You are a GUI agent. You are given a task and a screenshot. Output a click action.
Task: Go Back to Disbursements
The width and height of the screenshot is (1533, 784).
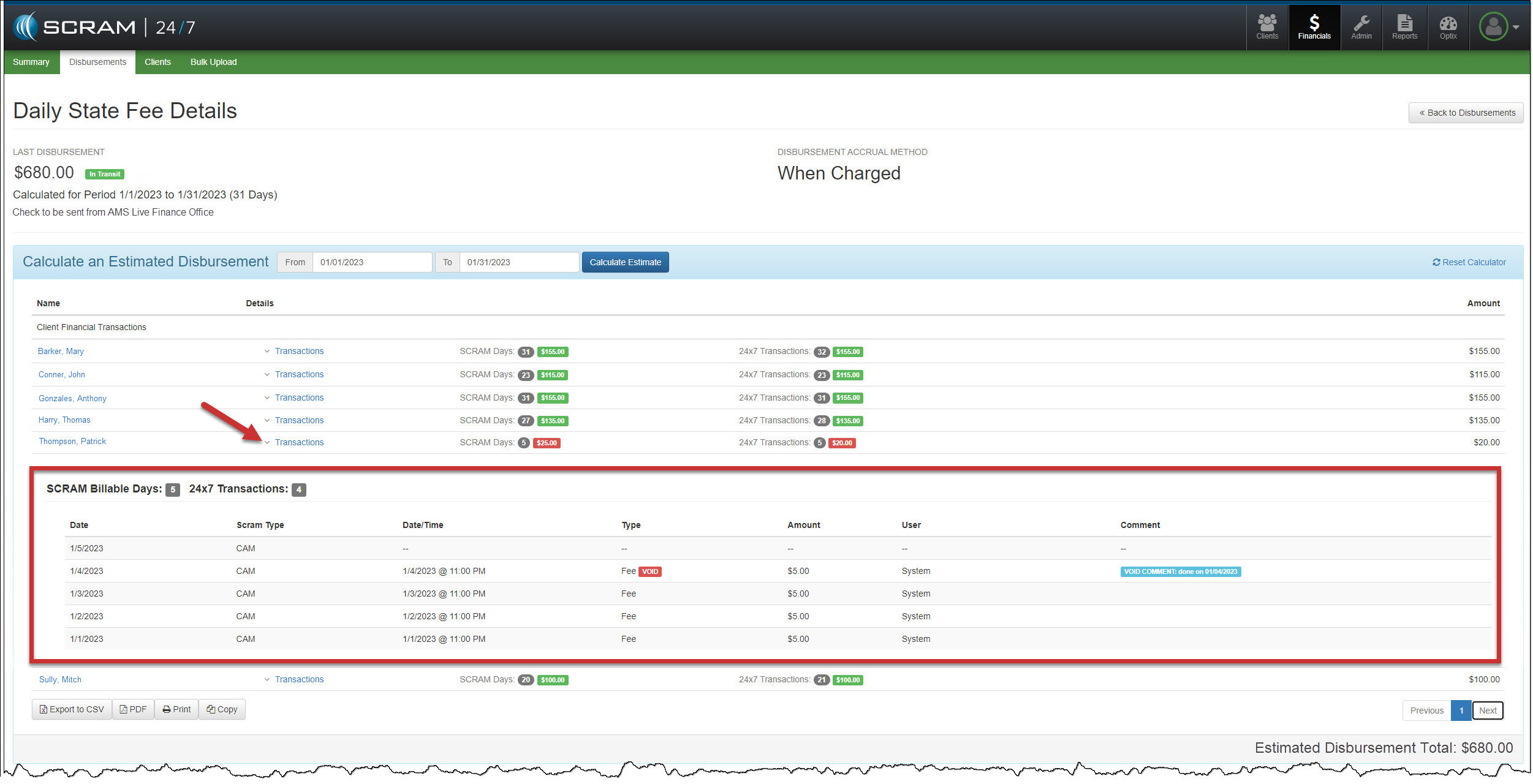click(1465, 113)
